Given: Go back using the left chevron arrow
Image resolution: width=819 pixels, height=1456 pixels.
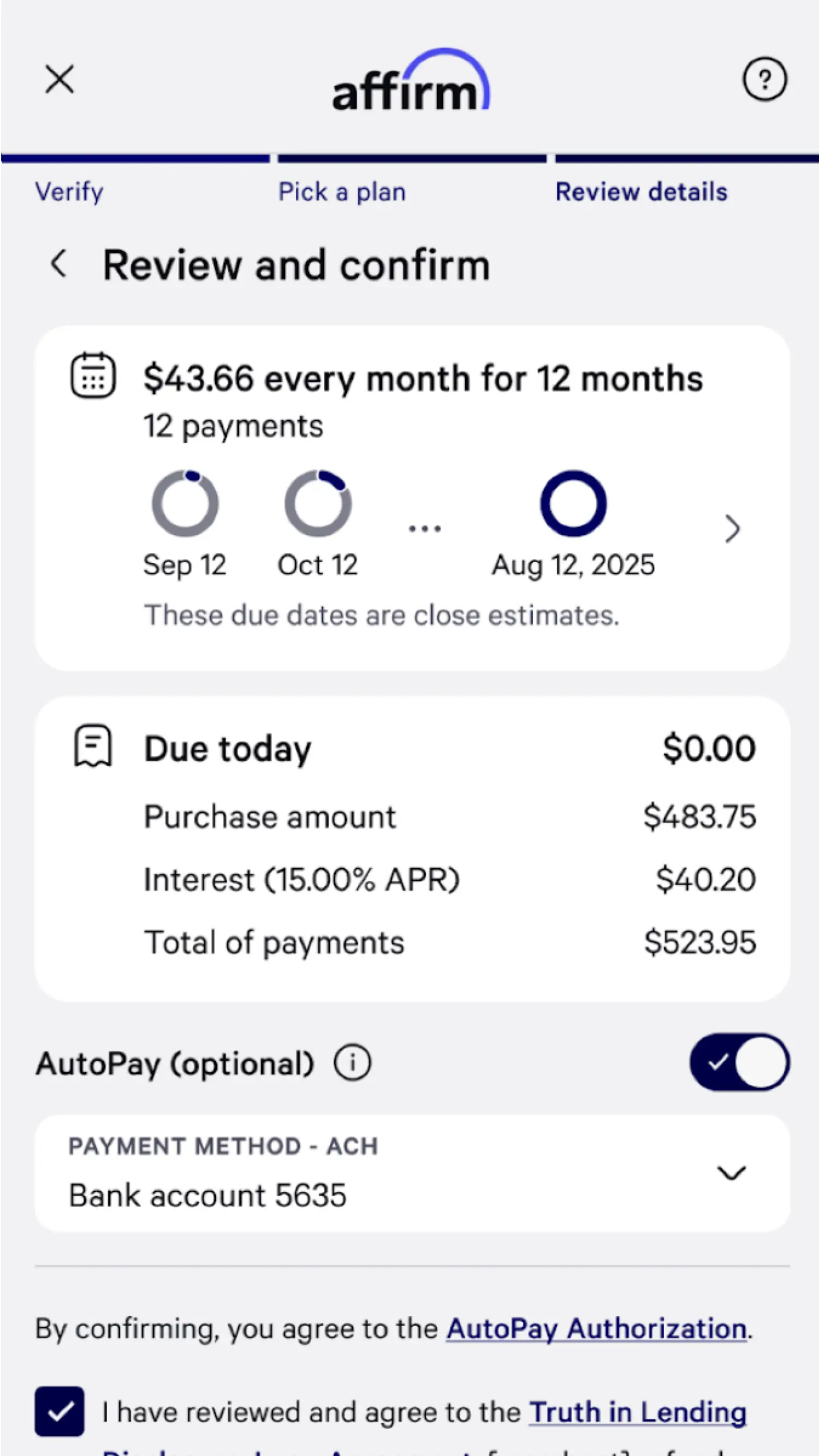Looking at the screenshot, I should click(x=59, y=264).
